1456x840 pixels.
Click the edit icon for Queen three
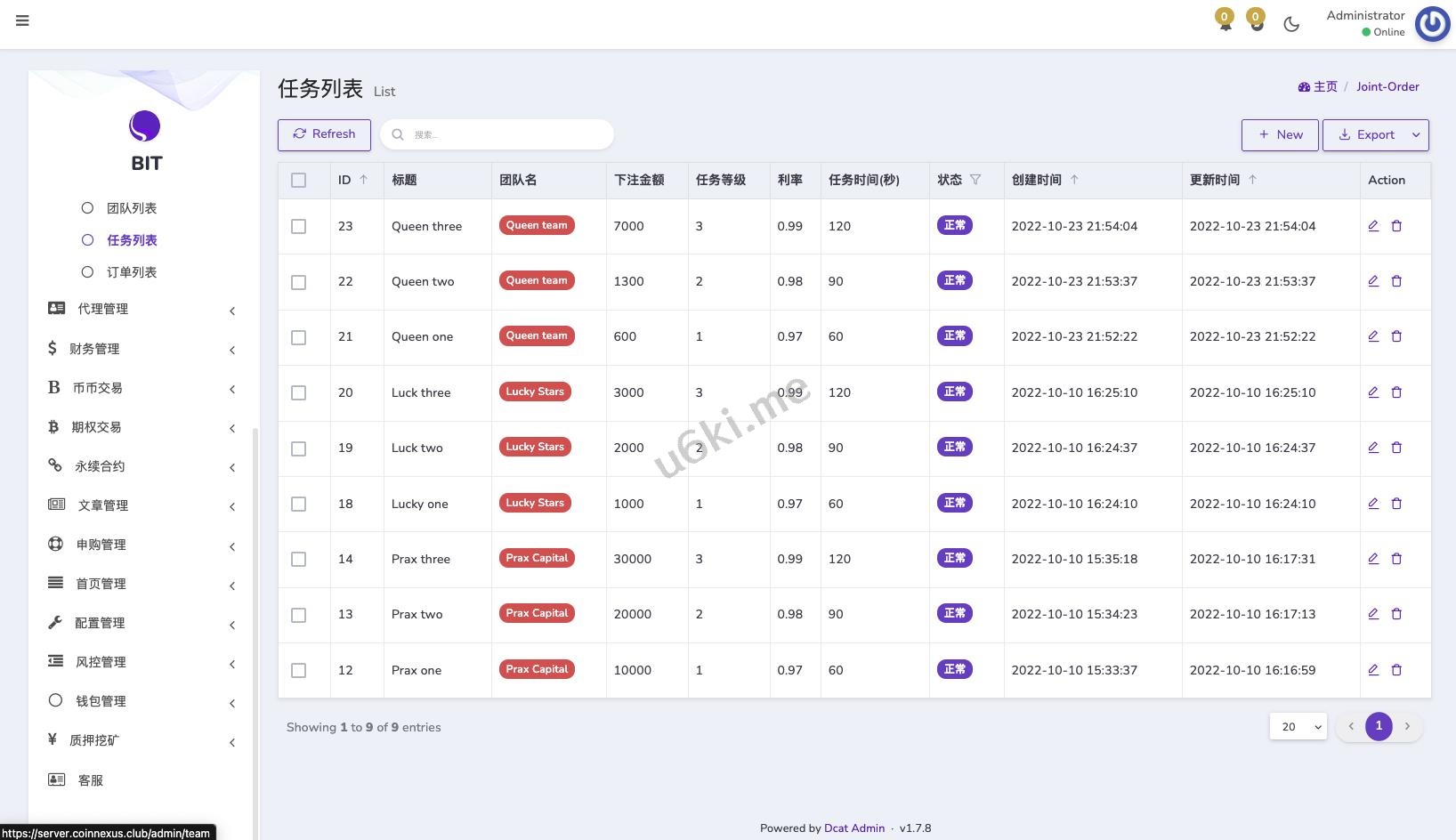[x=1373, y=226]
